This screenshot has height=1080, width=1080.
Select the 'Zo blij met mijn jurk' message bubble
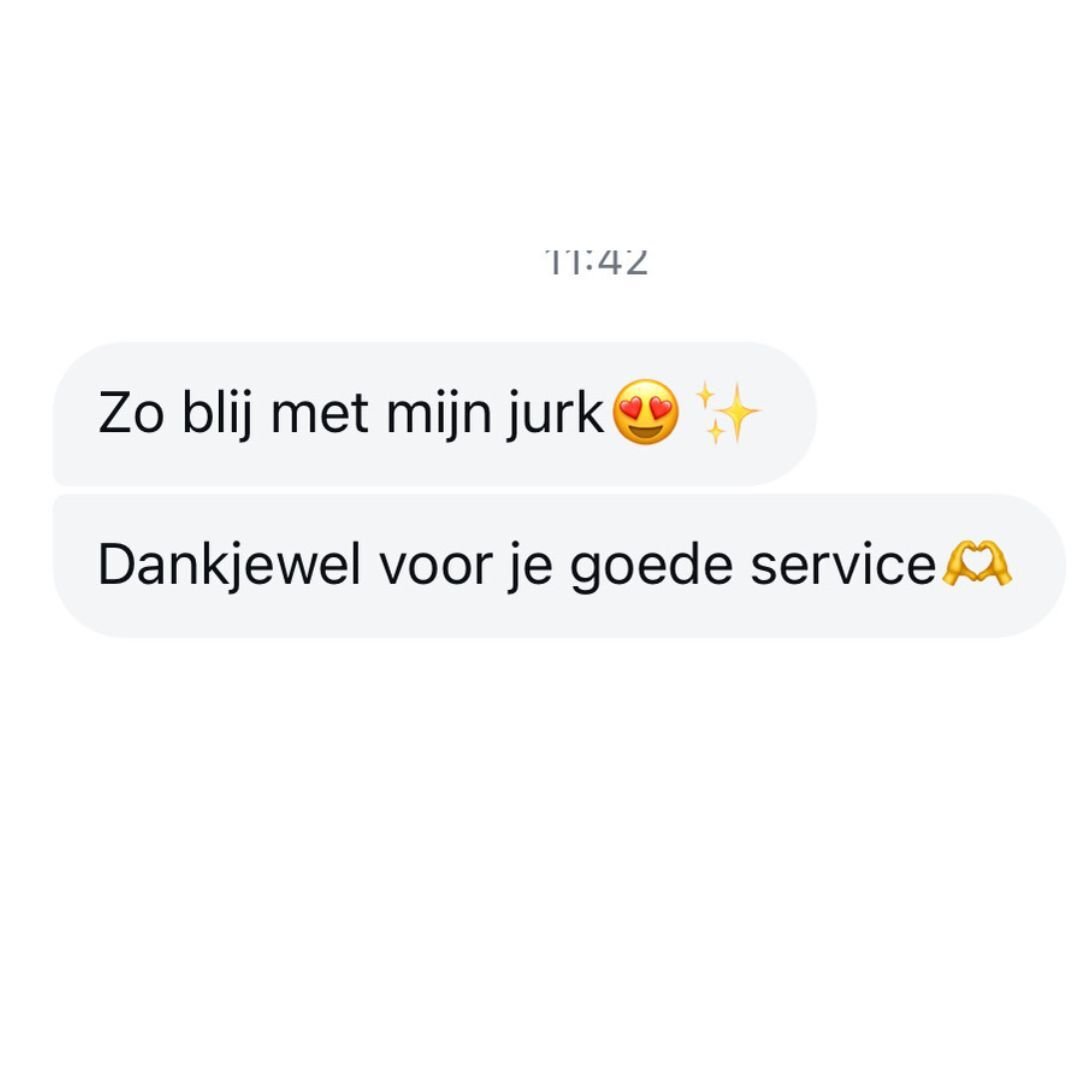point(435,413)
